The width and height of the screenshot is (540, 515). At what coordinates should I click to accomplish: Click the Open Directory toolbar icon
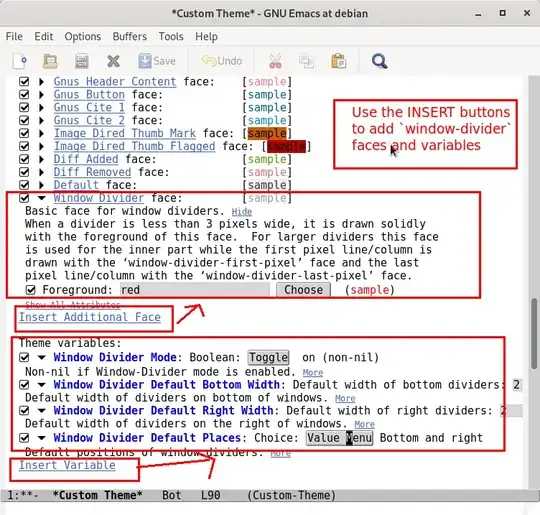click(82, 61)
